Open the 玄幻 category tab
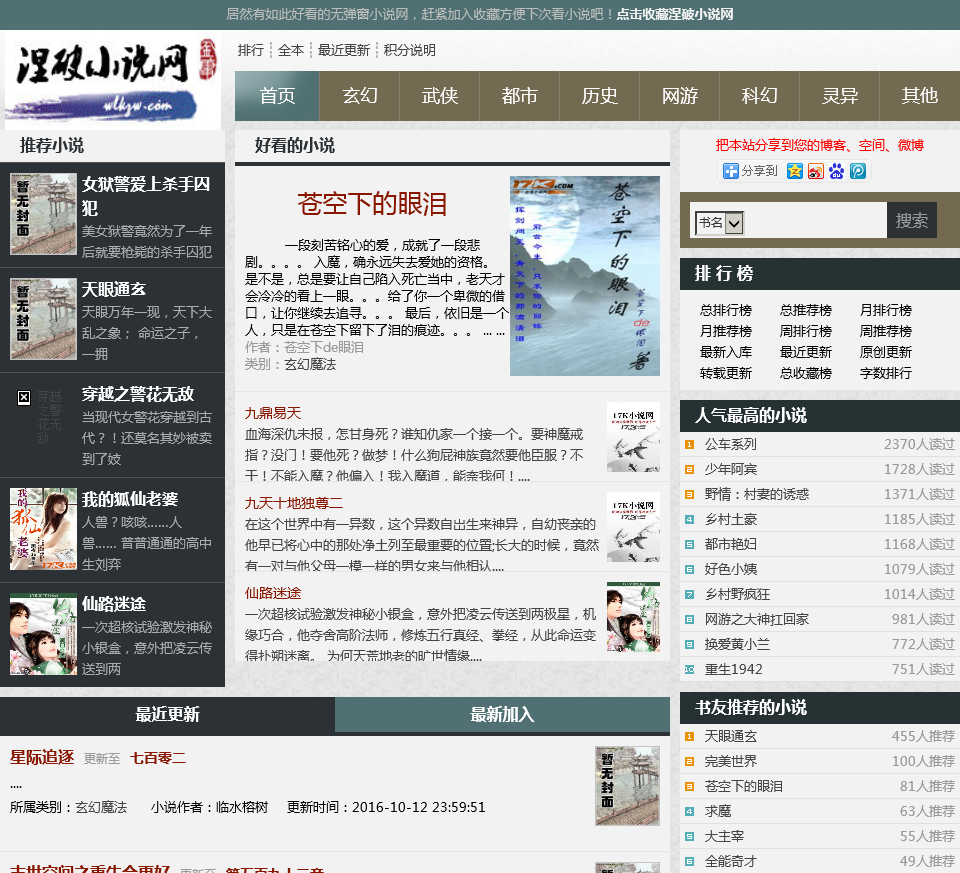 359,96
